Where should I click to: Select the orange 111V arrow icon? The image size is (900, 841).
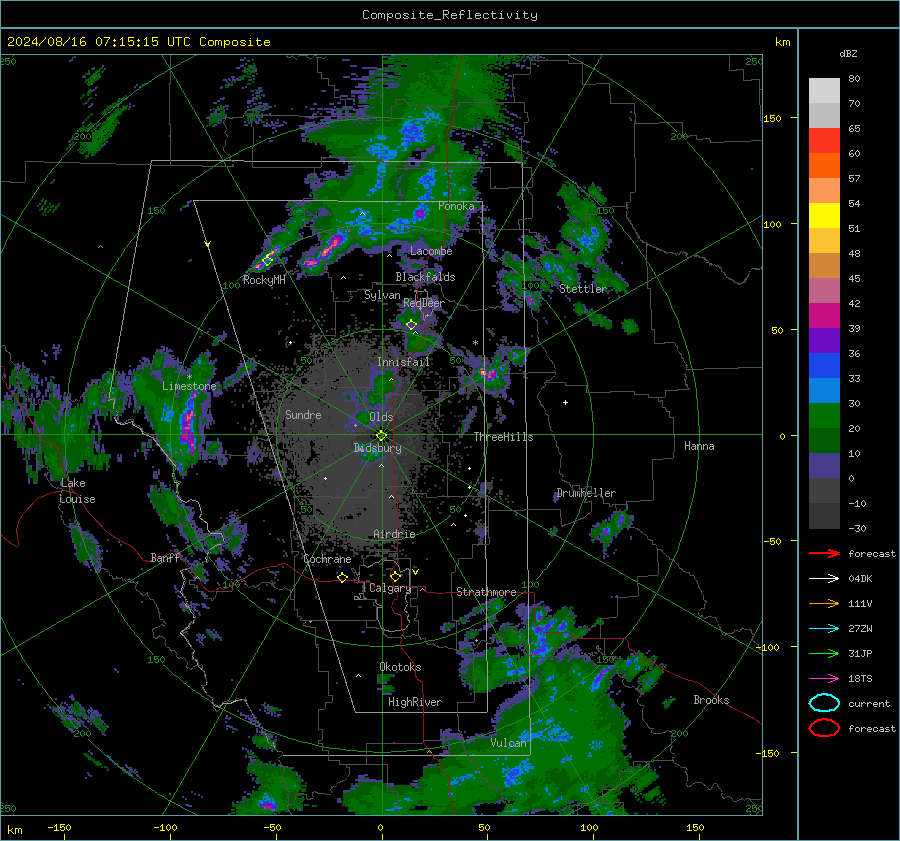click(824, 603)
